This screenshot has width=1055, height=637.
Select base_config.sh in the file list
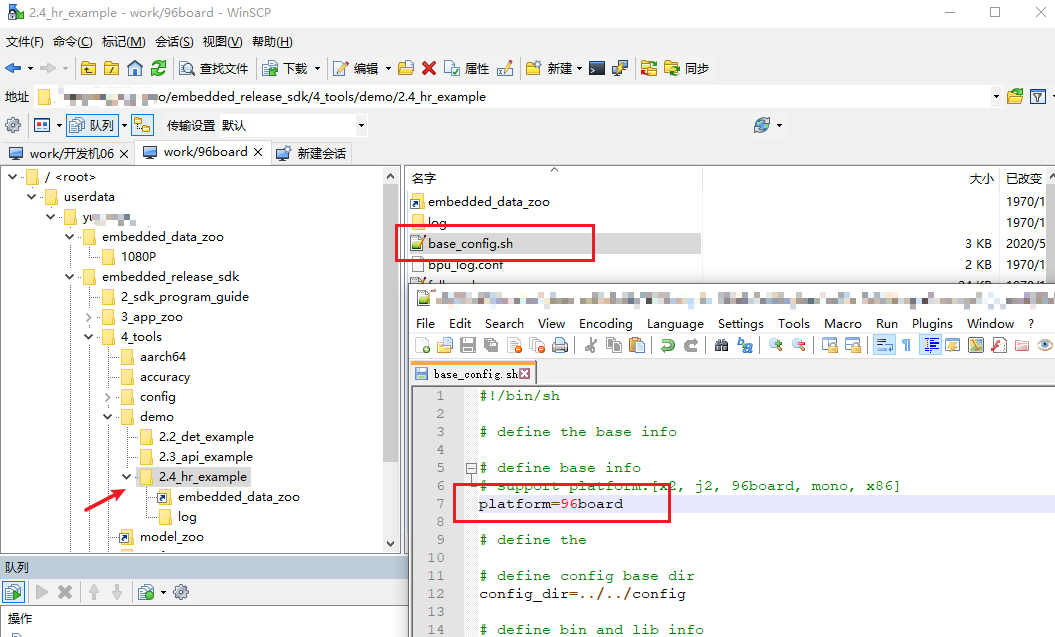(470, 243)
